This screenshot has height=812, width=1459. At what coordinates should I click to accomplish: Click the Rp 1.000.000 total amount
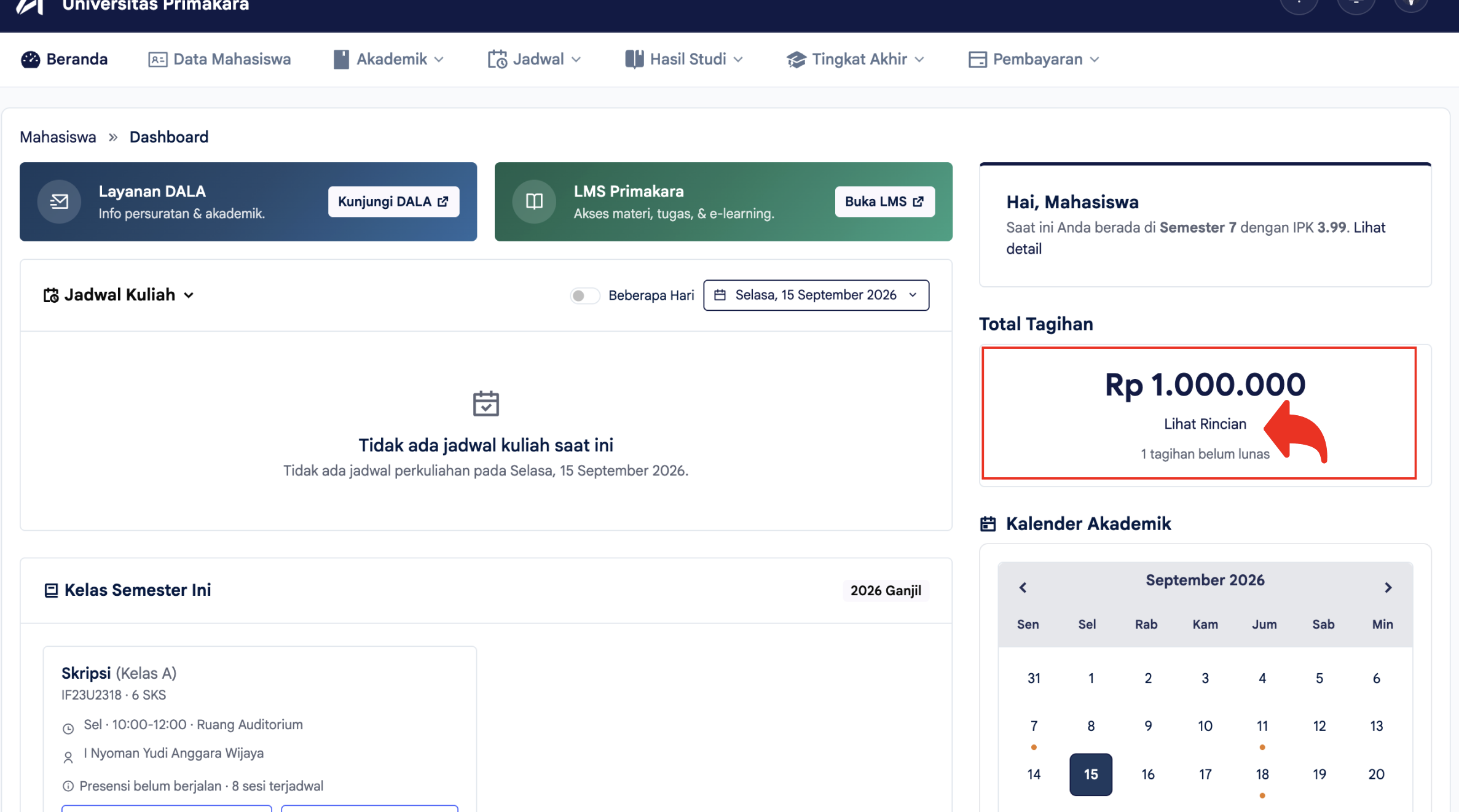(1205, 385)
